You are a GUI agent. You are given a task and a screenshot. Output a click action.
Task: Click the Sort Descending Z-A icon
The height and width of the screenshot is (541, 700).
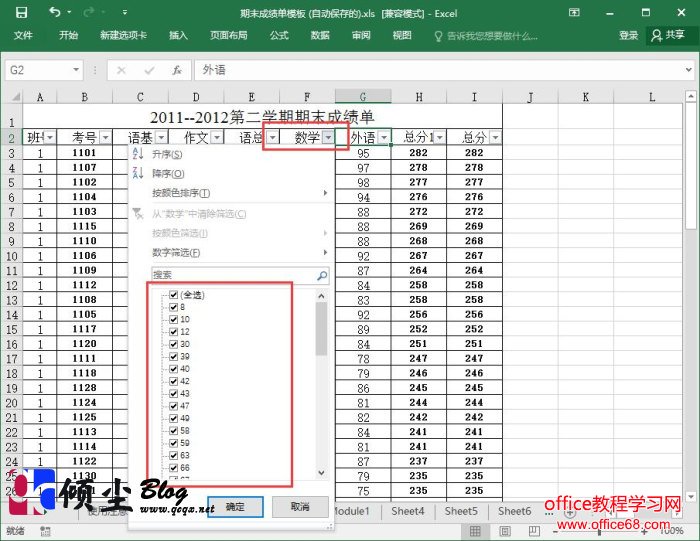pyautogui.click(x=138, y=173)
